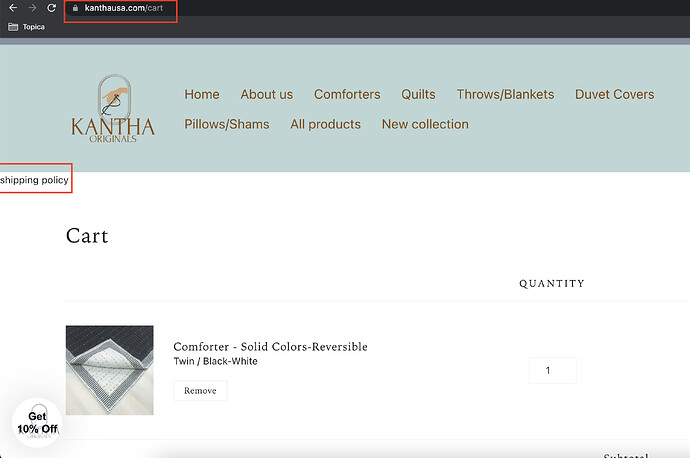Open Duvet Covers category
Image resolution: width=690 pixels, height=458 pixels.
click(614, 94)
